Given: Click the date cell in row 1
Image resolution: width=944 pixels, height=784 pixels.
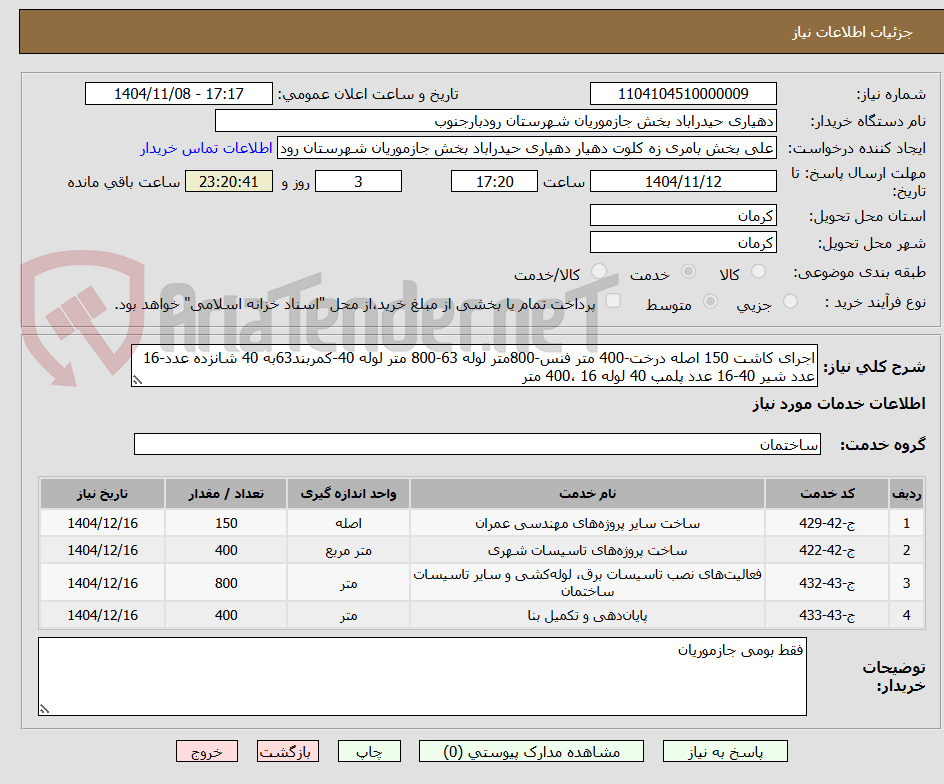Looking at the screenshot, I should [102, 523].
